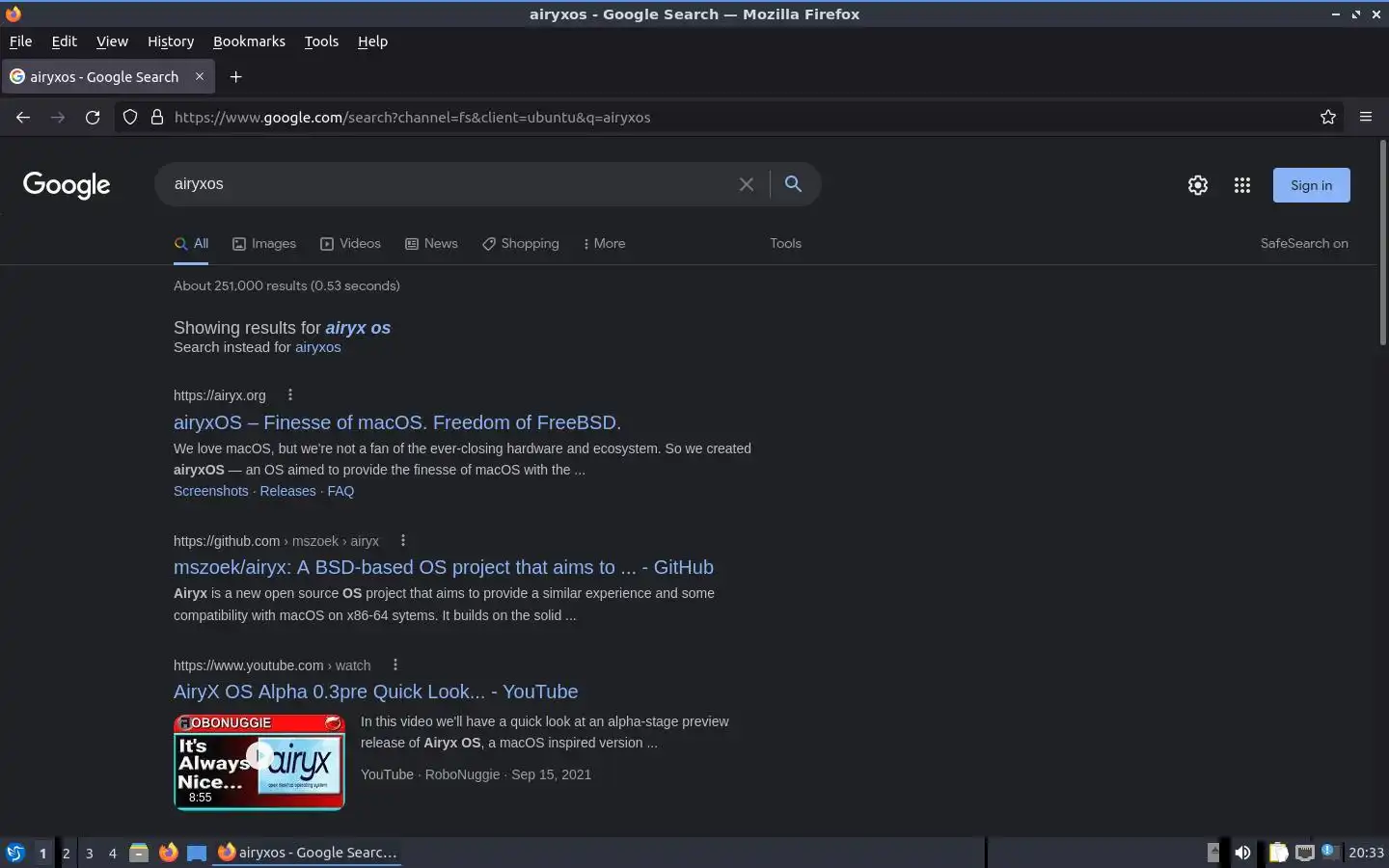Open the Edit menu

[64, 41]
